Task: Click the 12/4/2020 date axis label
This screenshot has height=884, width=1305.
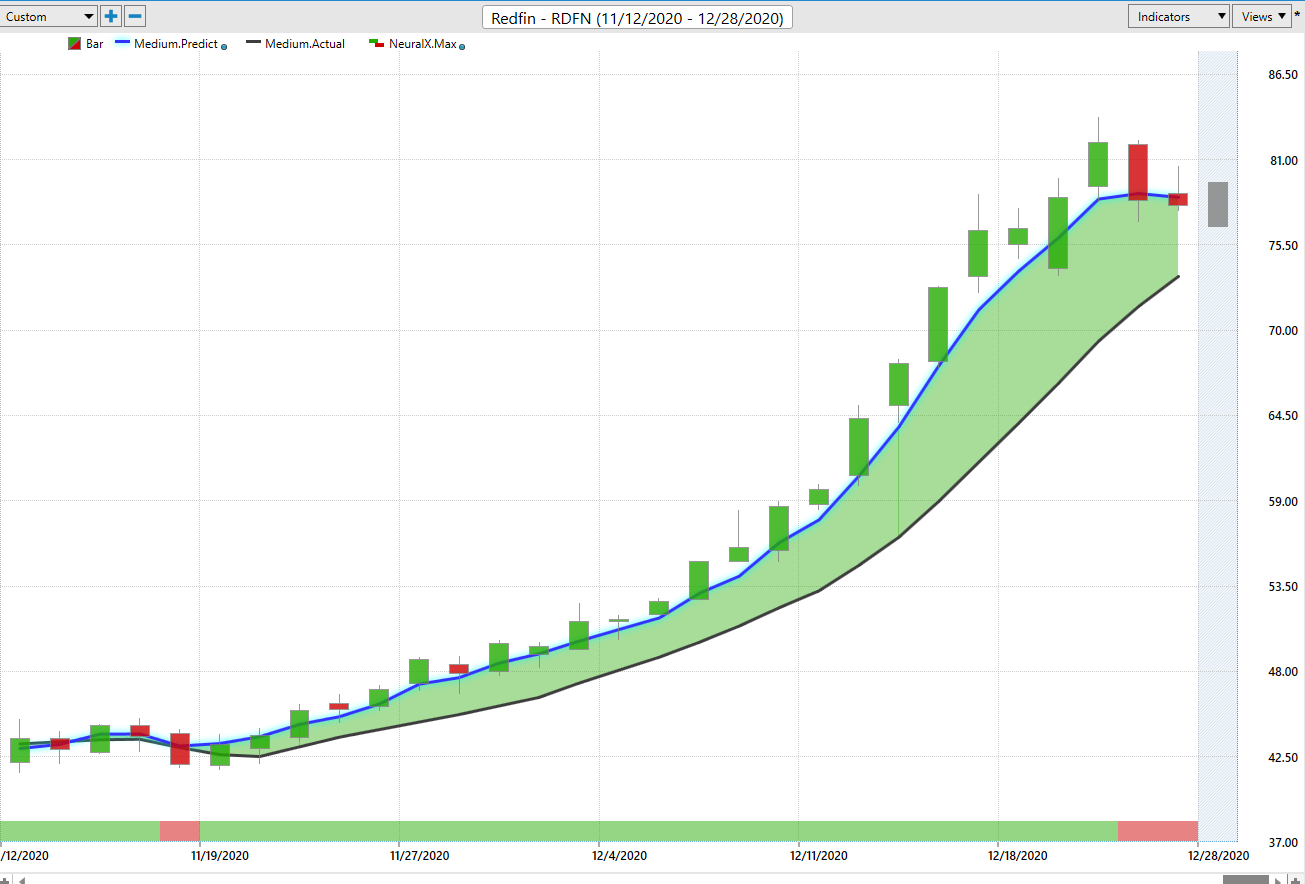Action: (620, 855)
